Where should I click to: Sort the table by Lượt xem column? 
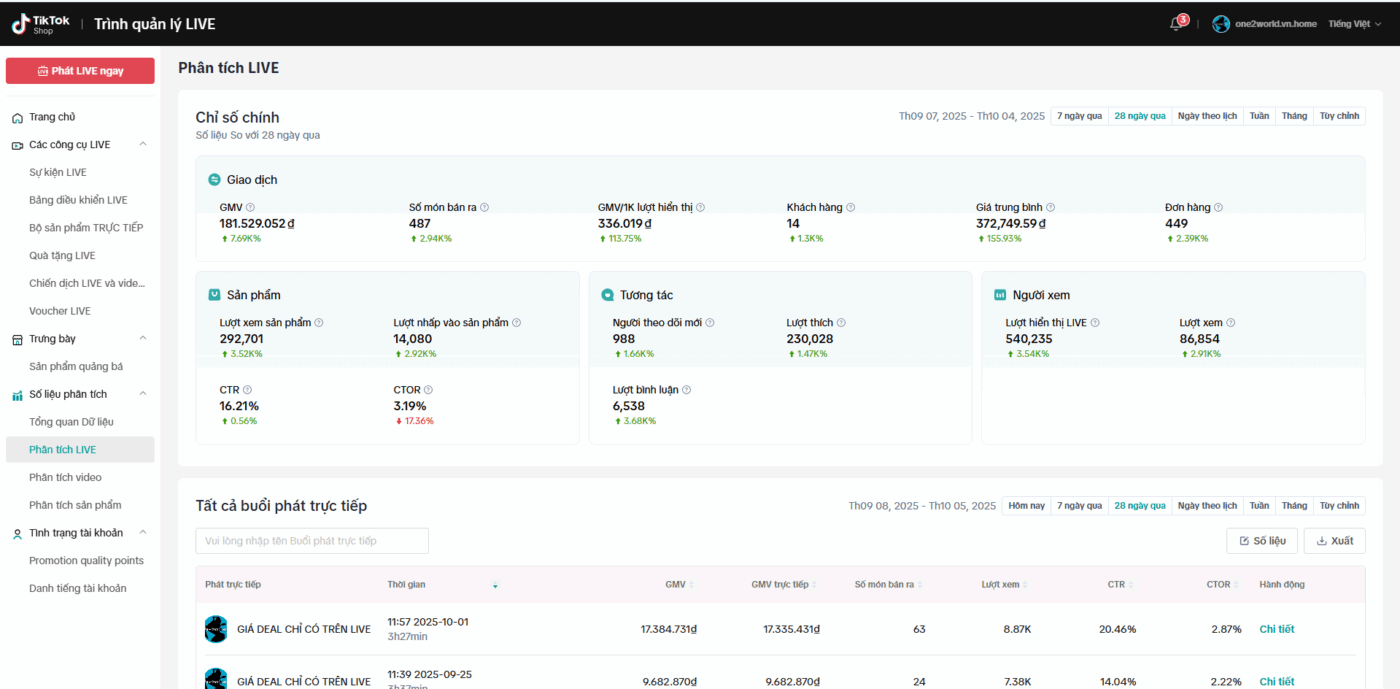(1025, 585)
